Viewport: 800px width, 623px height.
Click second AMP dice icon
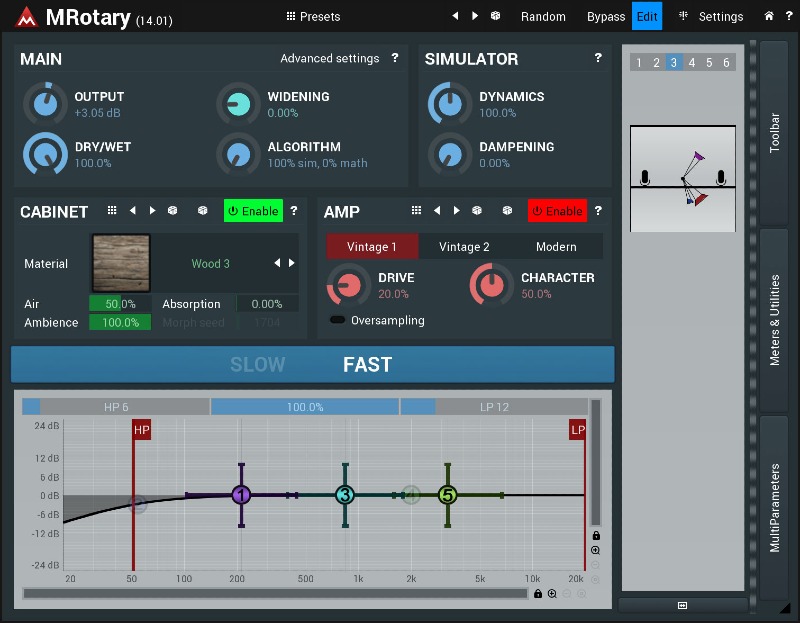point(507,210)
